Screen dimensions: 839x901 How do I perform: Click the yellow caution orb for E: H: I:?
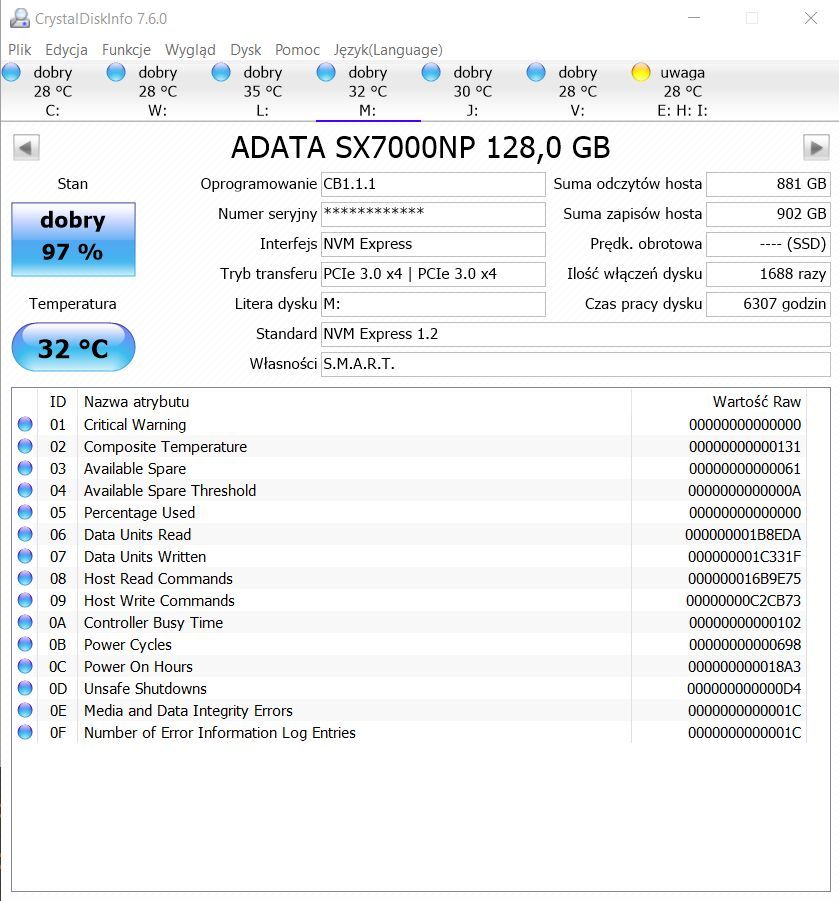[x=641, y=72]
